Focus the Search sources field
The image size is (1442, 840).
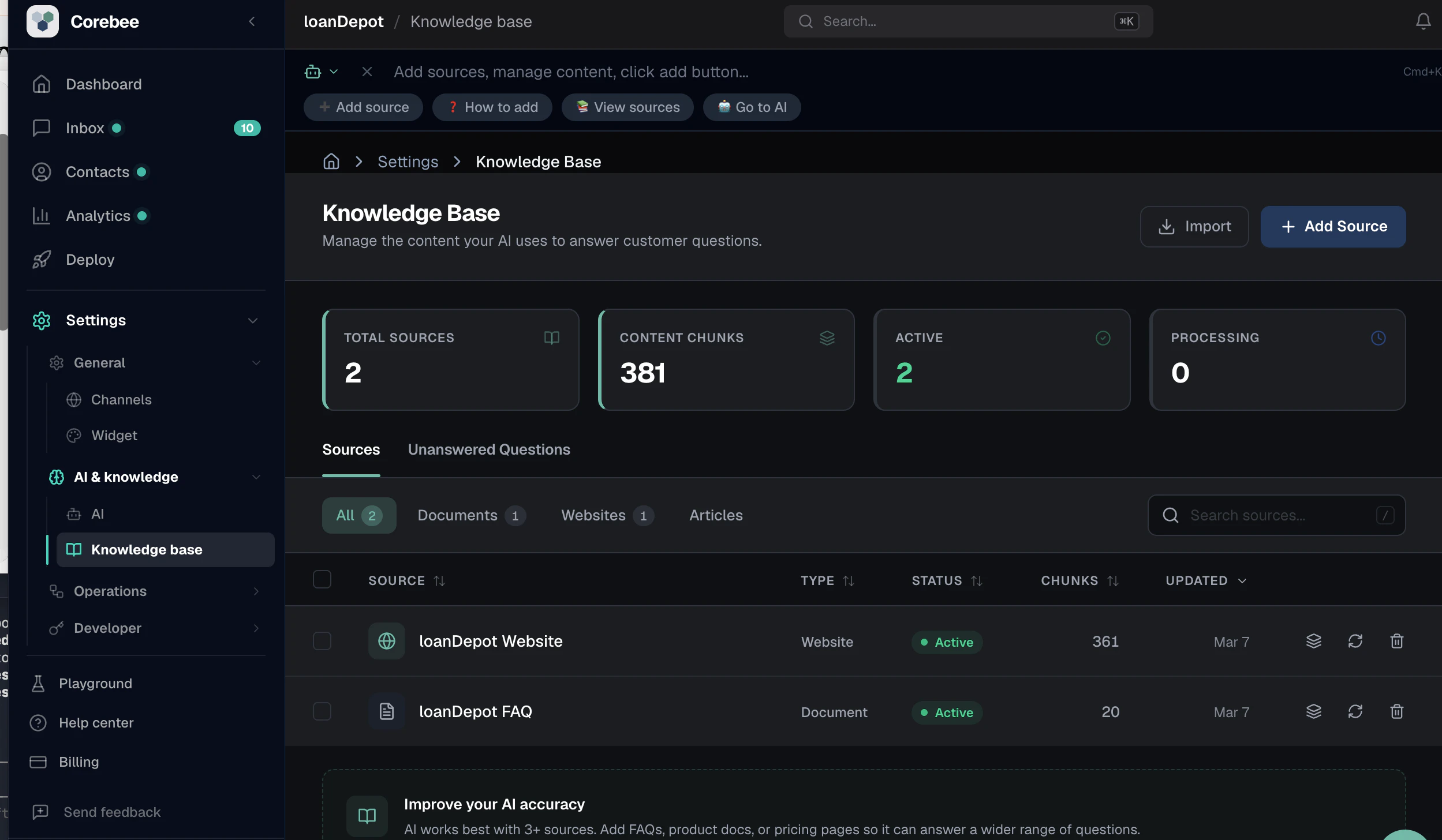click(1276, 515)
